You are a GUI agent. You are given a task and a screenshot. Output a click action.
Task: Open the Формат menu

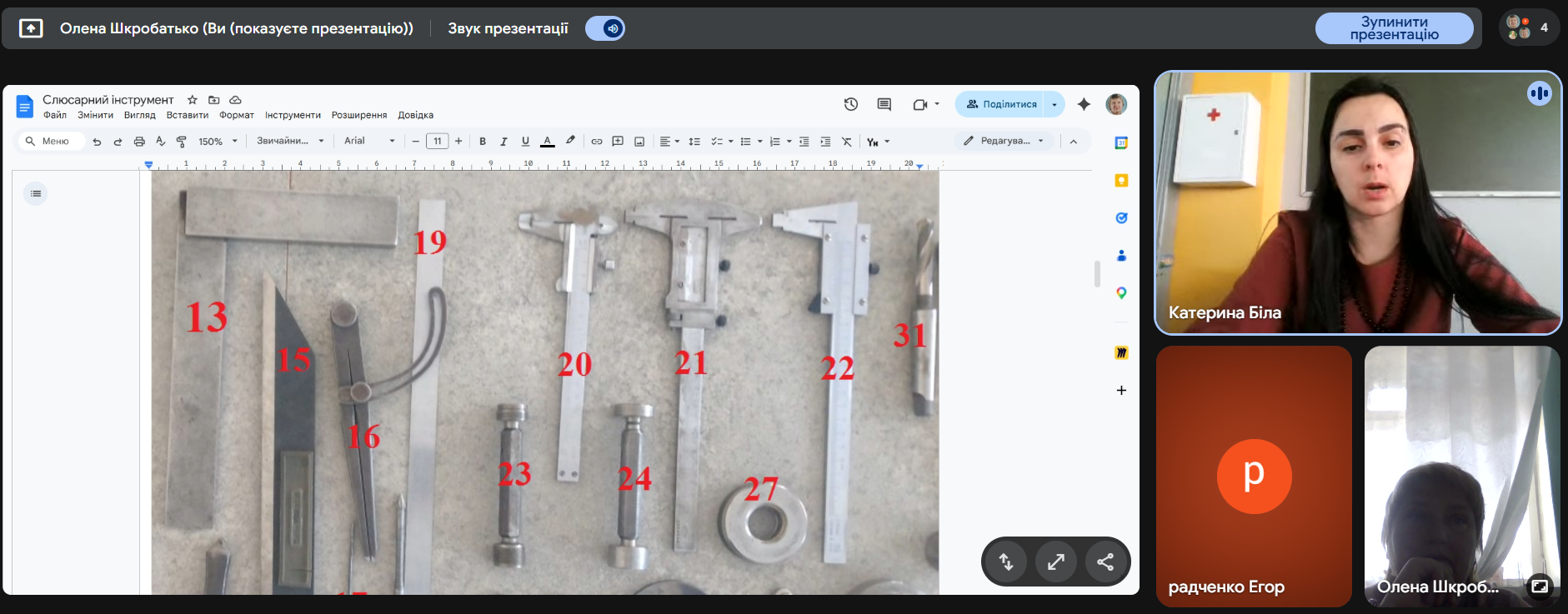point(236,115)
